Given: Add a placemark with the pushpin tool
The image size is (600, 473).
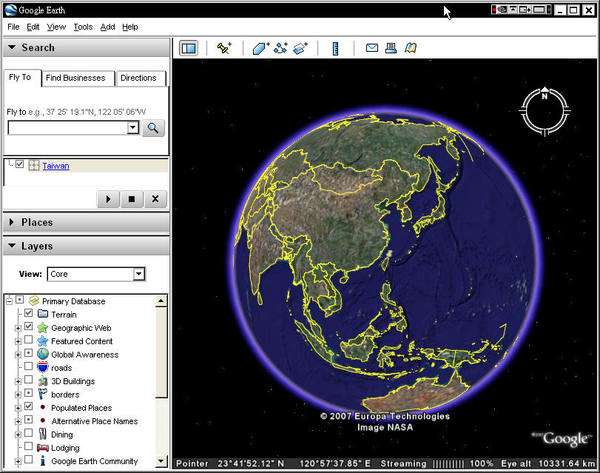Looking at the screenshot, I should 224,48.
